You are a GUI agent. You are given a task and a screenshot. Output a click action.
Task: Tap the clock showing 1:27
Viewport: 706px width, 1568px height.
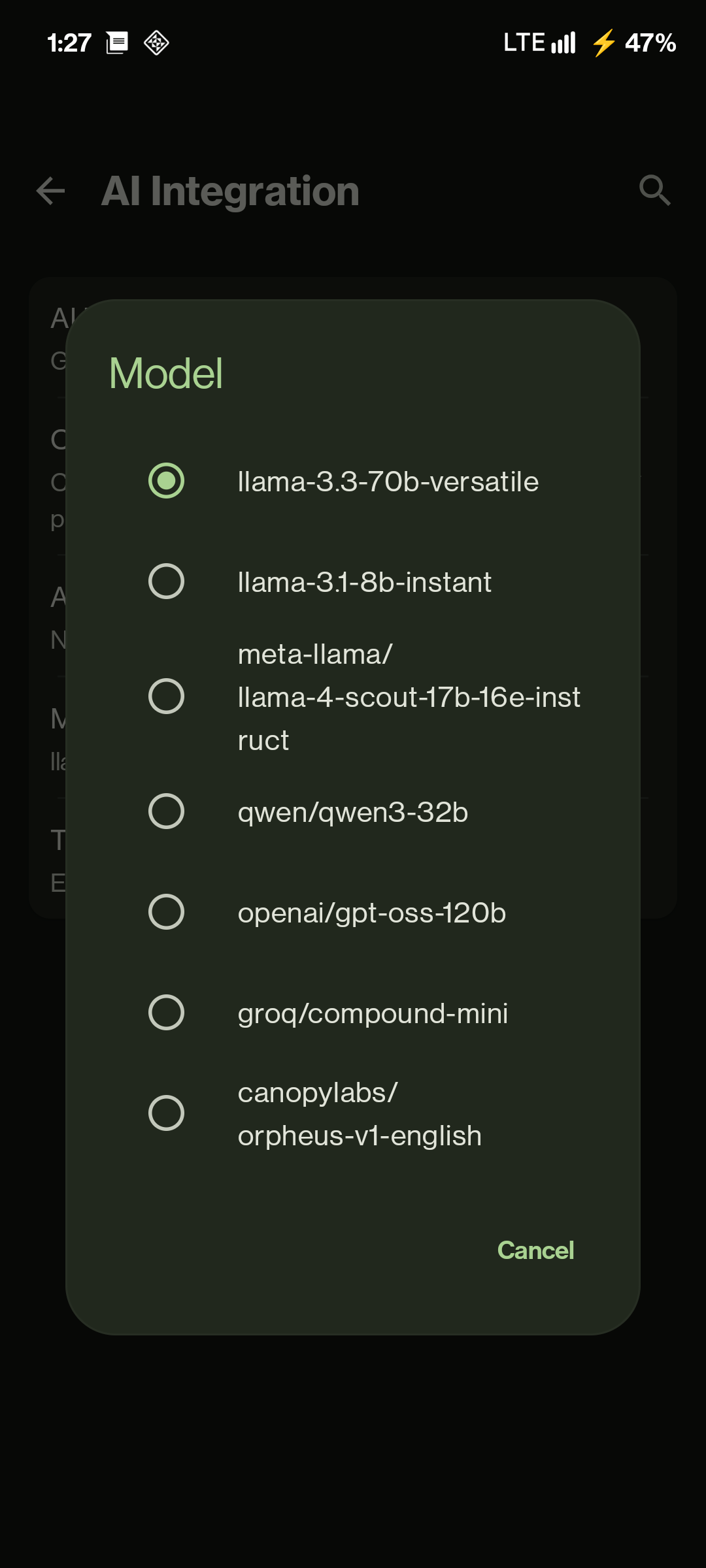click(x=69, y=42)
